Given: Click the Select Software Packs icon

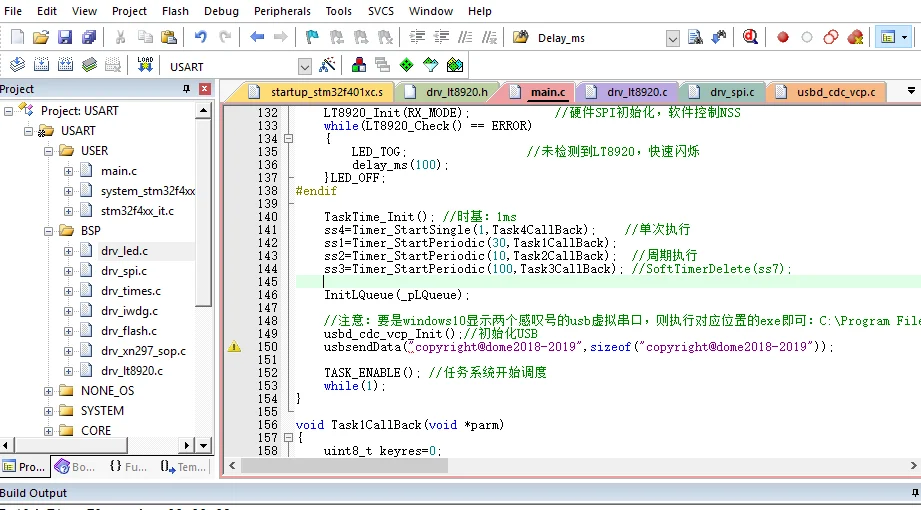Looking at the screenshot, I should click(x=431, y=65).
